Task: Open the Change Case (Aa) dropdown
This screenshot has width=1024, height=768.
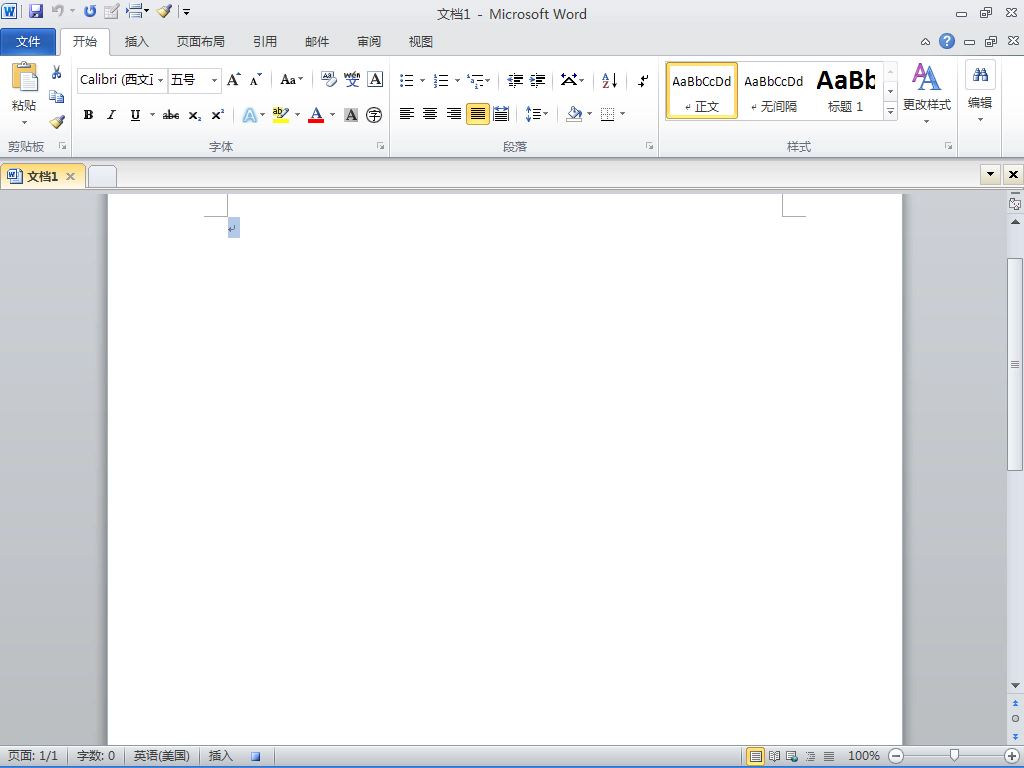Action: coord(292,80)
